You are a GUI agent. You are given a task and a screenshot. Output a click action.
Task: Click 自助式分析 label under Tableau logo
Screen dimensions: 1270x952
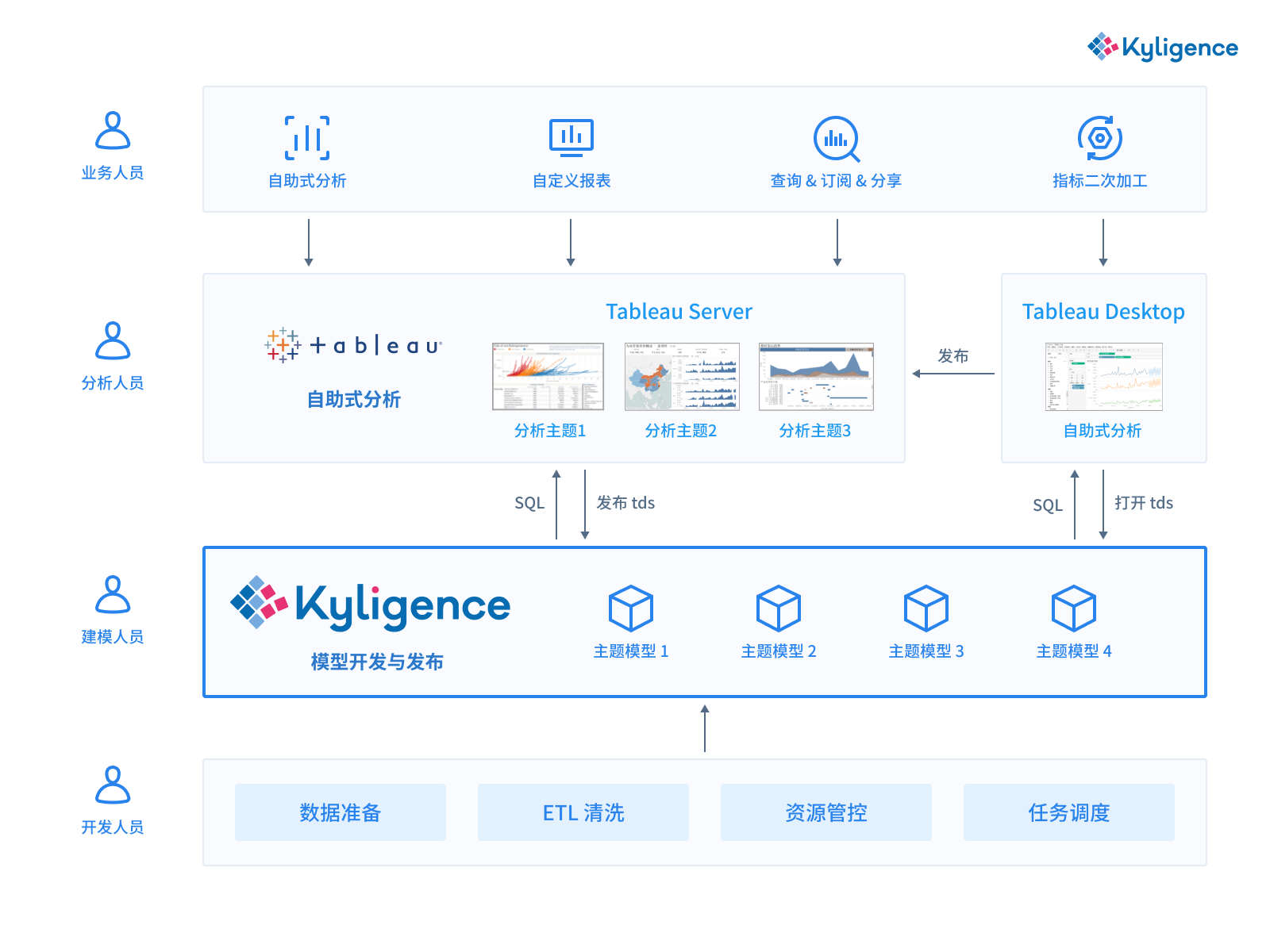(x=354, y=399)
